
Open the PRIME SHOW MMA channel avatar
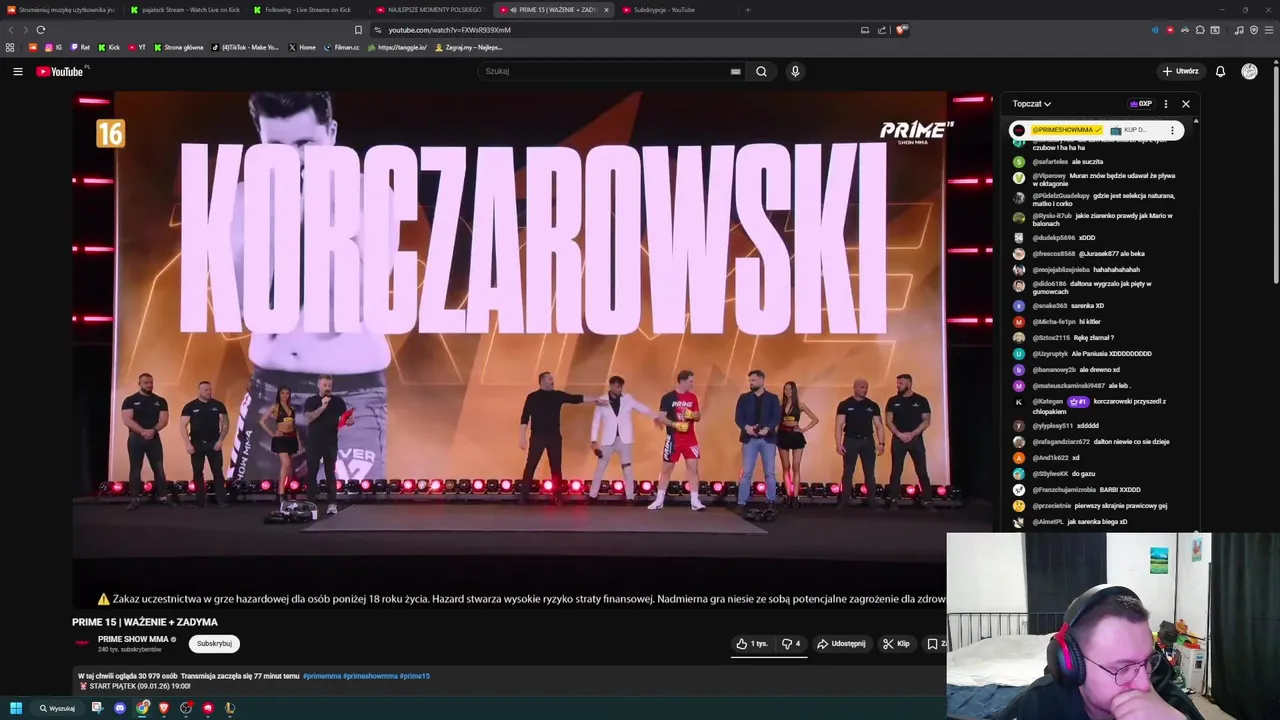tap(82, 643)
